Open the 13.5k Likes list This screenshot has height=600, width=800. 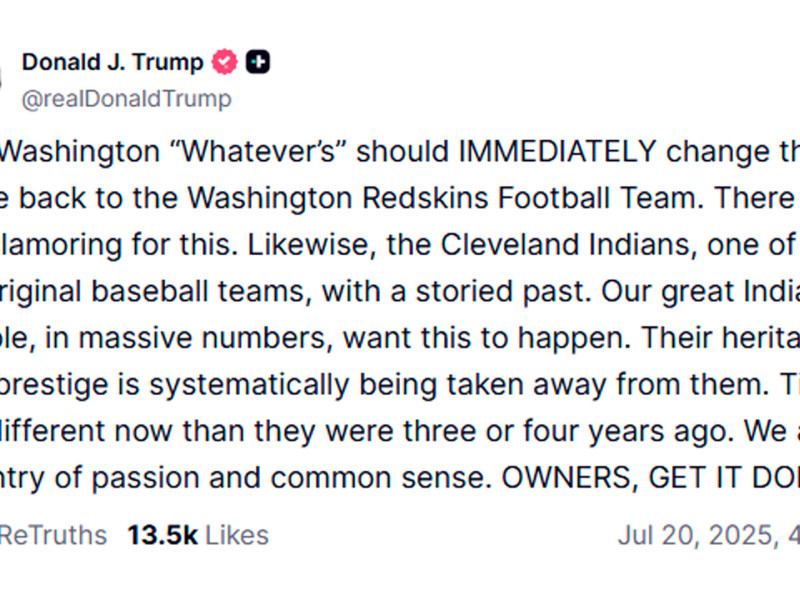198,535
